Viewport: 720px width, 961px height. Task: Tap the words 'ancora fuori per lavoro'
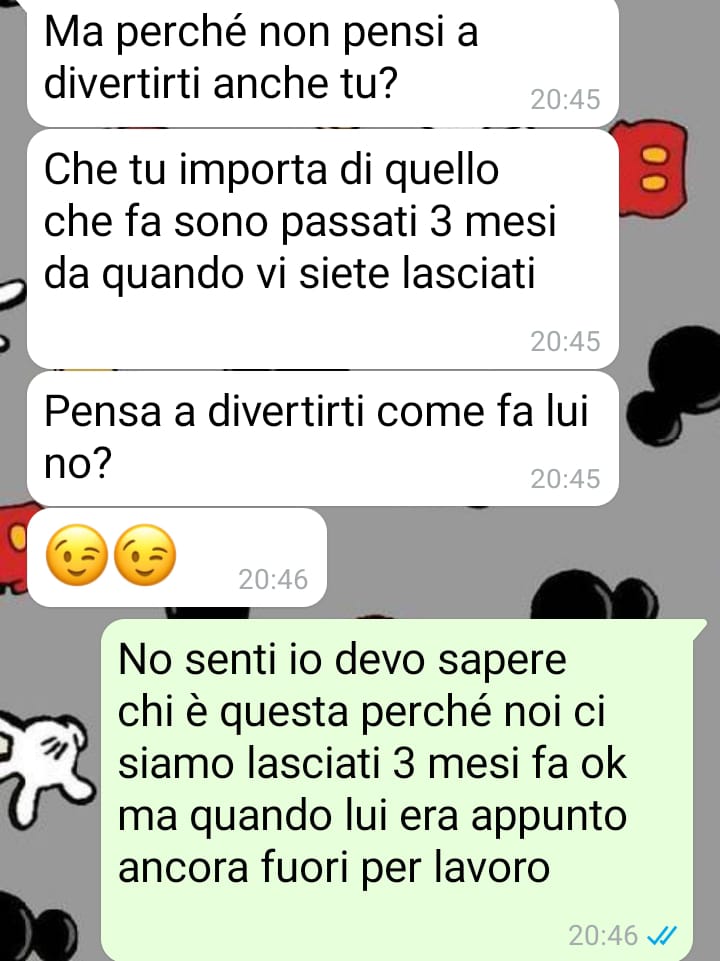334,868
